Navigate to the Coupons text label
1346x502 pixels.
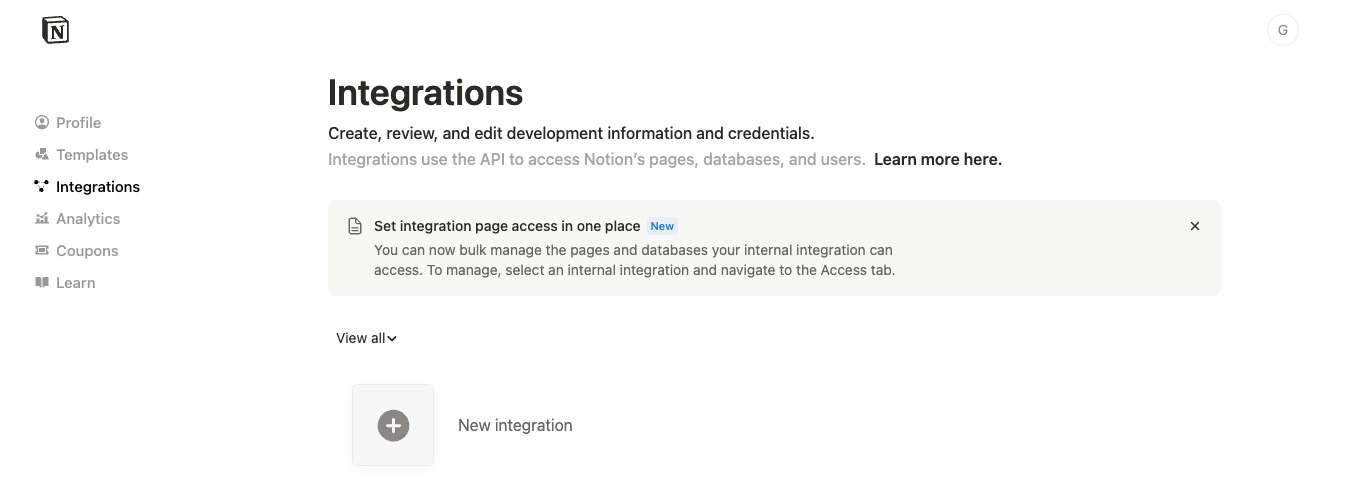click(87, 251)
